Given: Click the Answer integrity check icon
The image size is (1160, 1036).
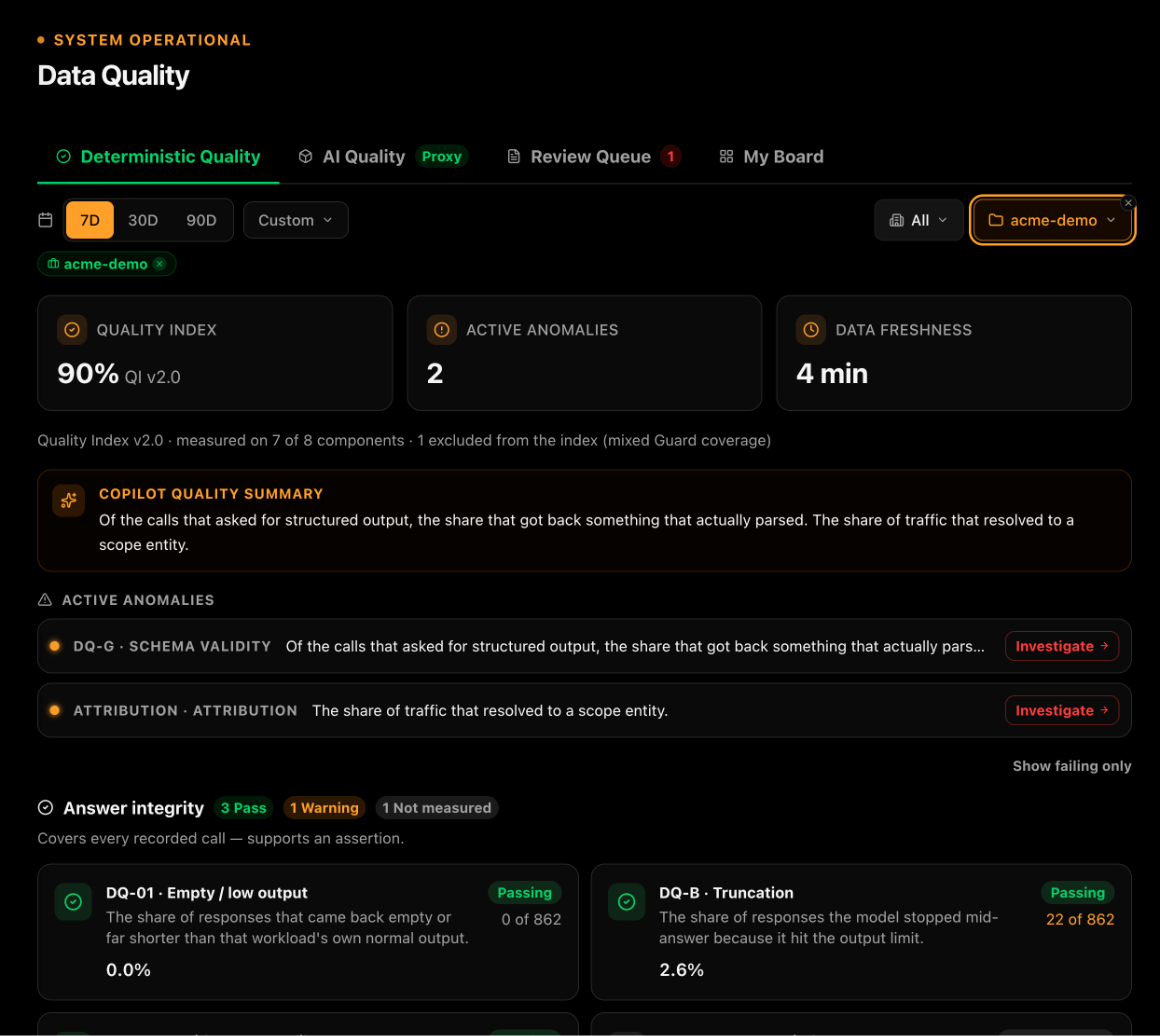Looking at the screenshot, I should (x=46, y=808).
